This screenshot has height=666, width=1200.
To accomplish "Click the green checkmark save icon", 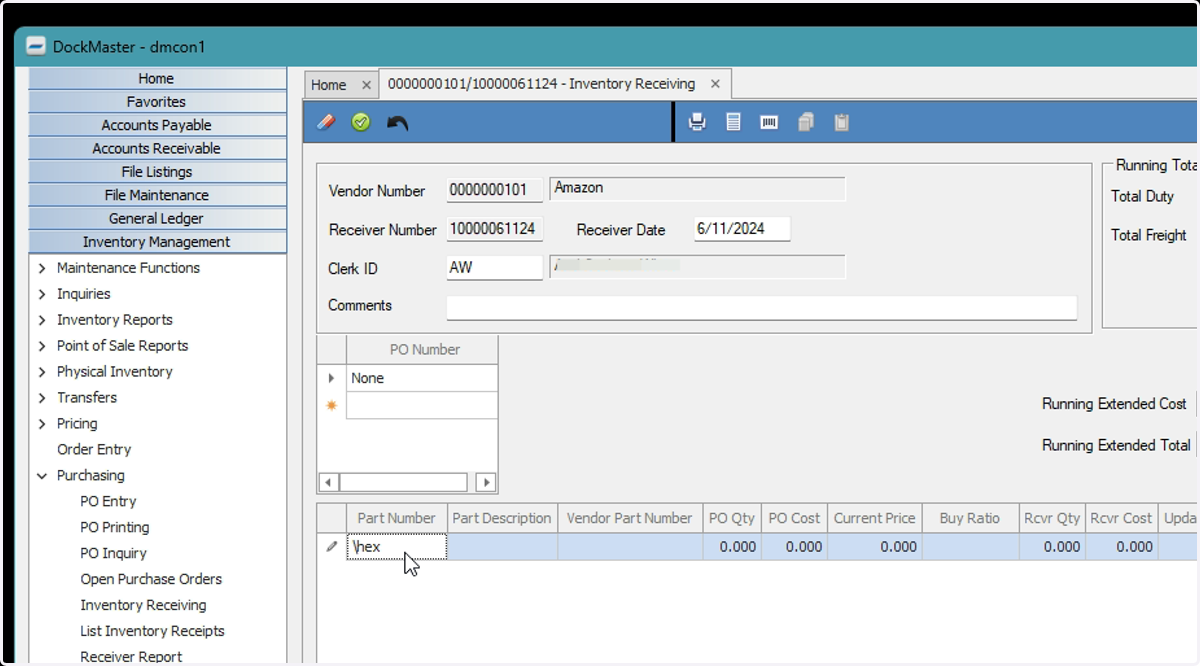I will click(x=361, y=122).
